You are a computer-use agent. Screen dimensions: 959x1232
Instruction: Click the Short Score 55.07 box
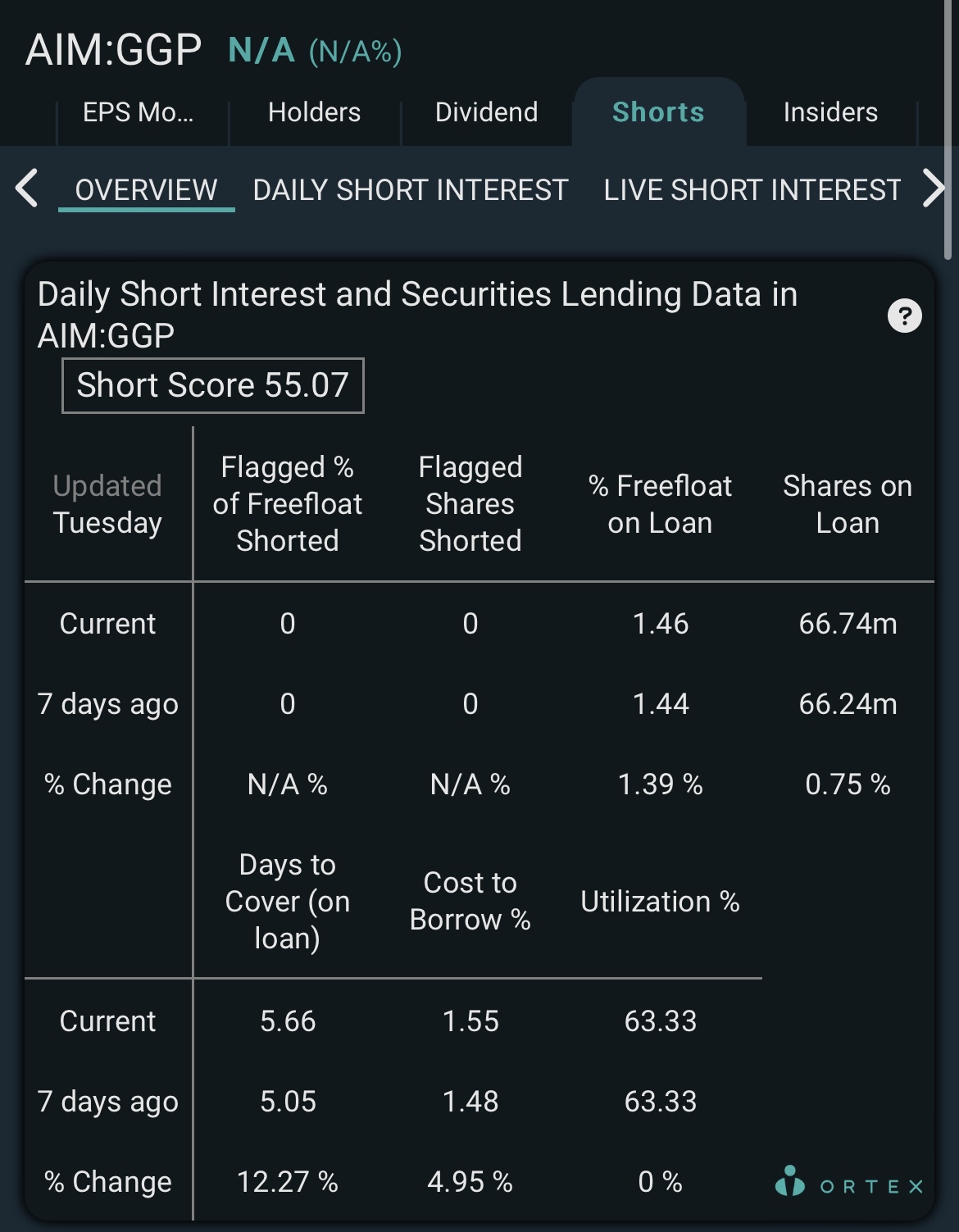[x=213, y=385]
